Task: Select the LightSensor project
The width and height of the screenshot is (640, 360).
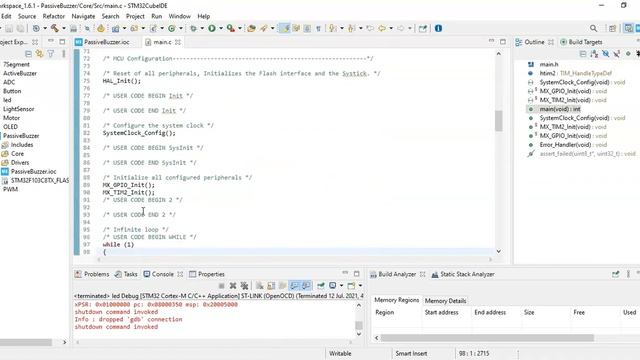Action: pyautogui.click(x=19, y=109)
